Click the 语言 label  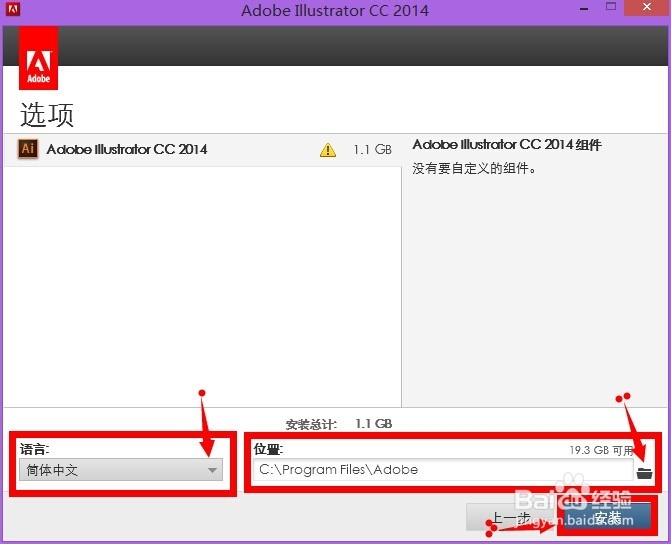tap(34, 449)
